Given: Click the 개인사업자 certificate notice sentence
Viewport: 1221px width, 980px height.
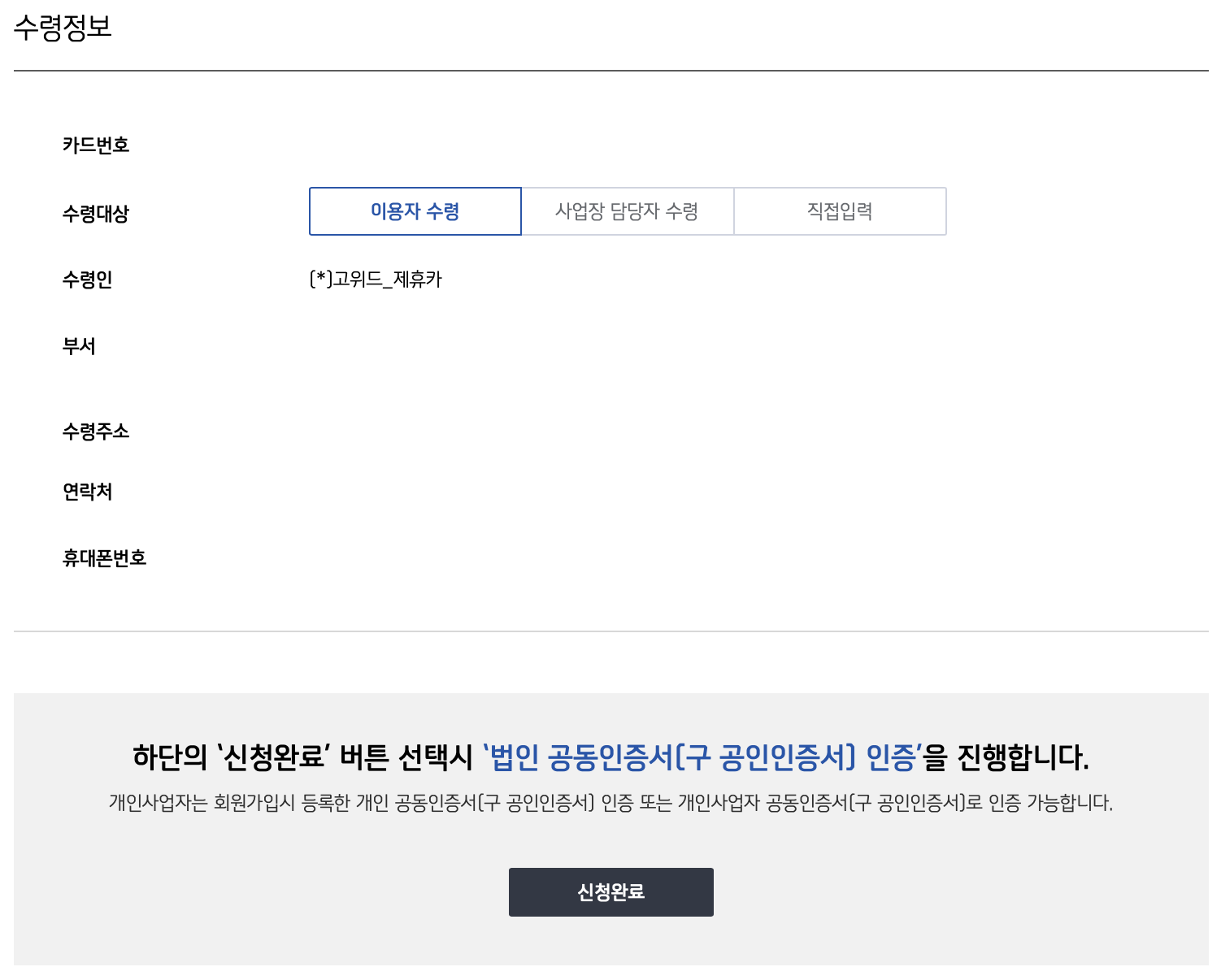Looking at the screenshot, I should point(610,804).
